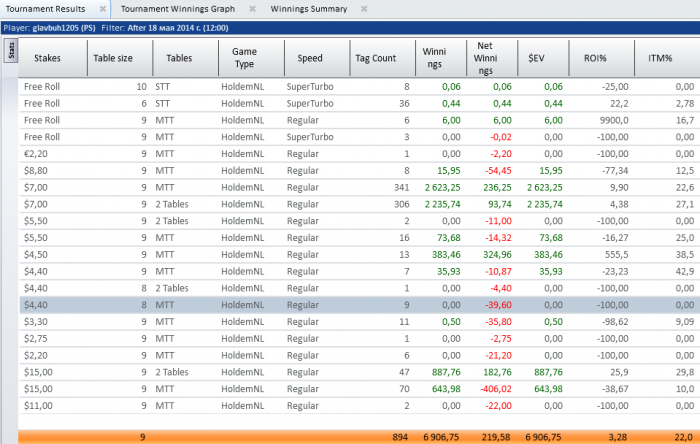
Task: Click winnings value 383,46 in Winnings column
Action: click(x=446, y=255)
